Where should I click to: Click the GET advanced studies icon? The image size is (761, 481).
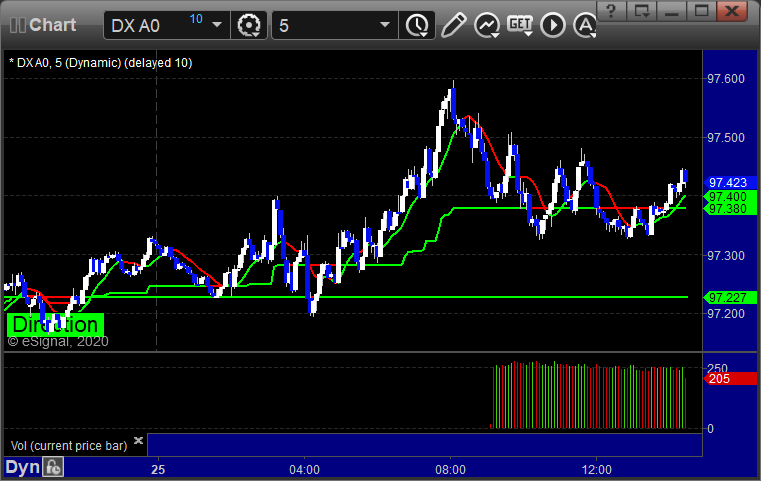520,25
